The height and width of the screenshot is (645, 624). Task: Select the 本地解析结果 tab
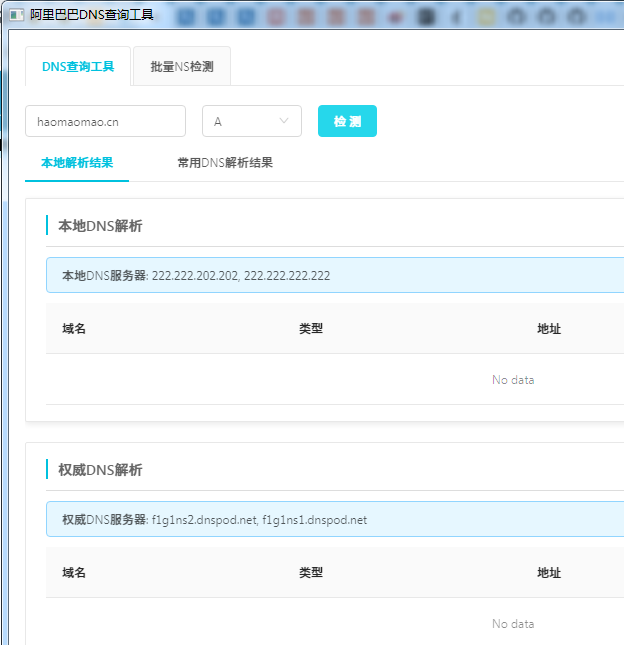(x=77, y=162)
